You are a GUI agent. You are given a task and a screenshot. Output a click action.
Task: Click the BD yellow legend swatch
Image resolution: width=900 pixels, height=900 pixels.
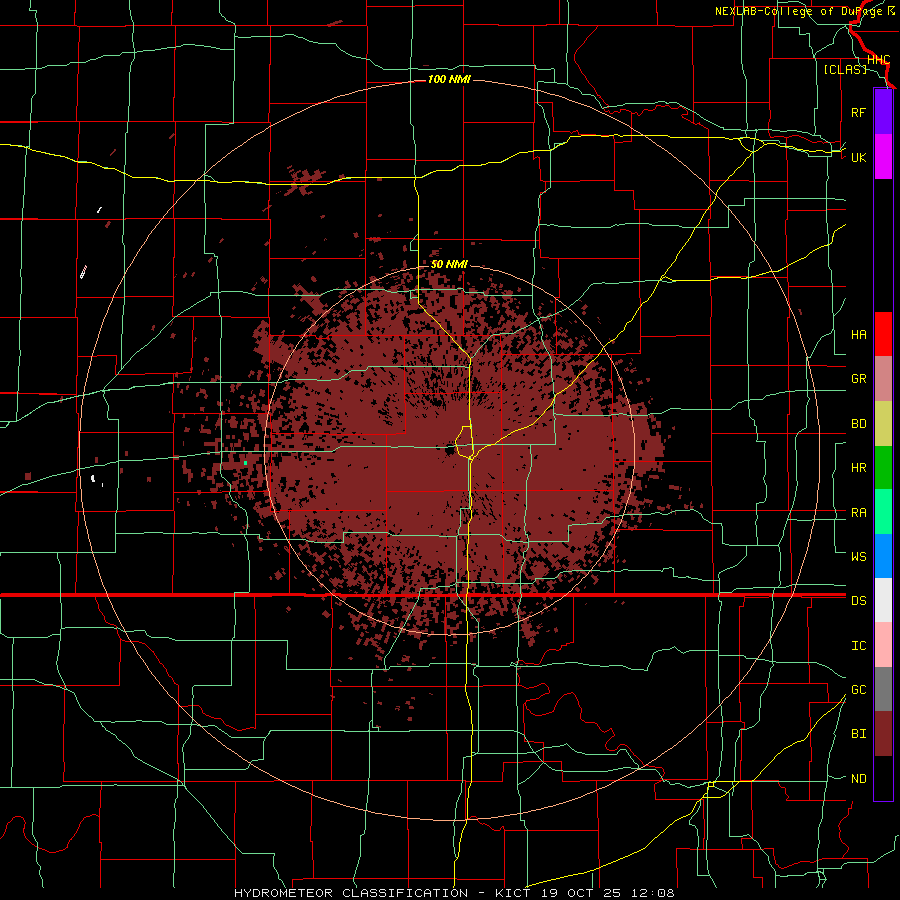(x=883, y=424)
